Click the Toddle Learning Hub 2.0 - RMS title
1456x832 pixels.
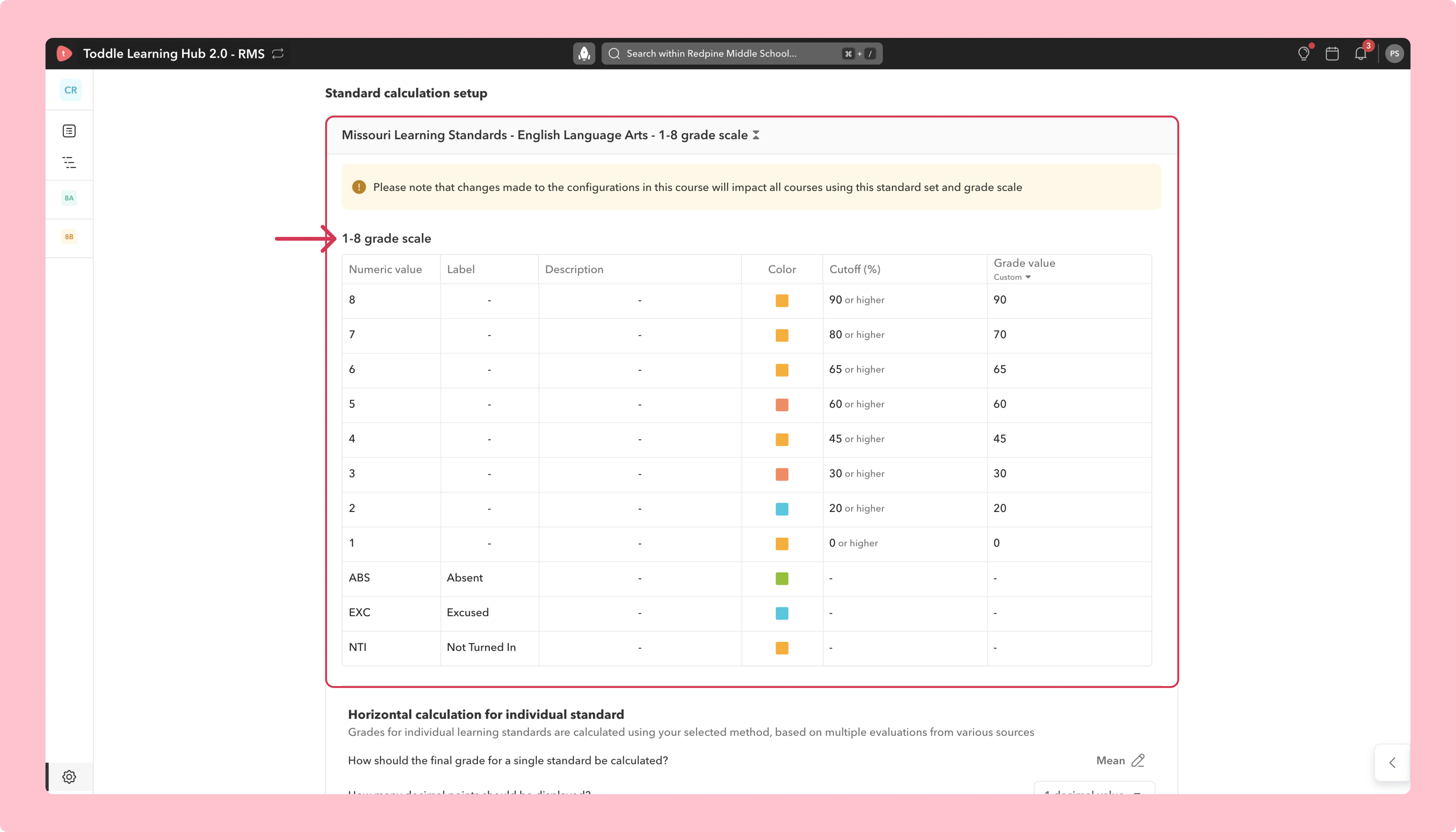tap(174, 54)
